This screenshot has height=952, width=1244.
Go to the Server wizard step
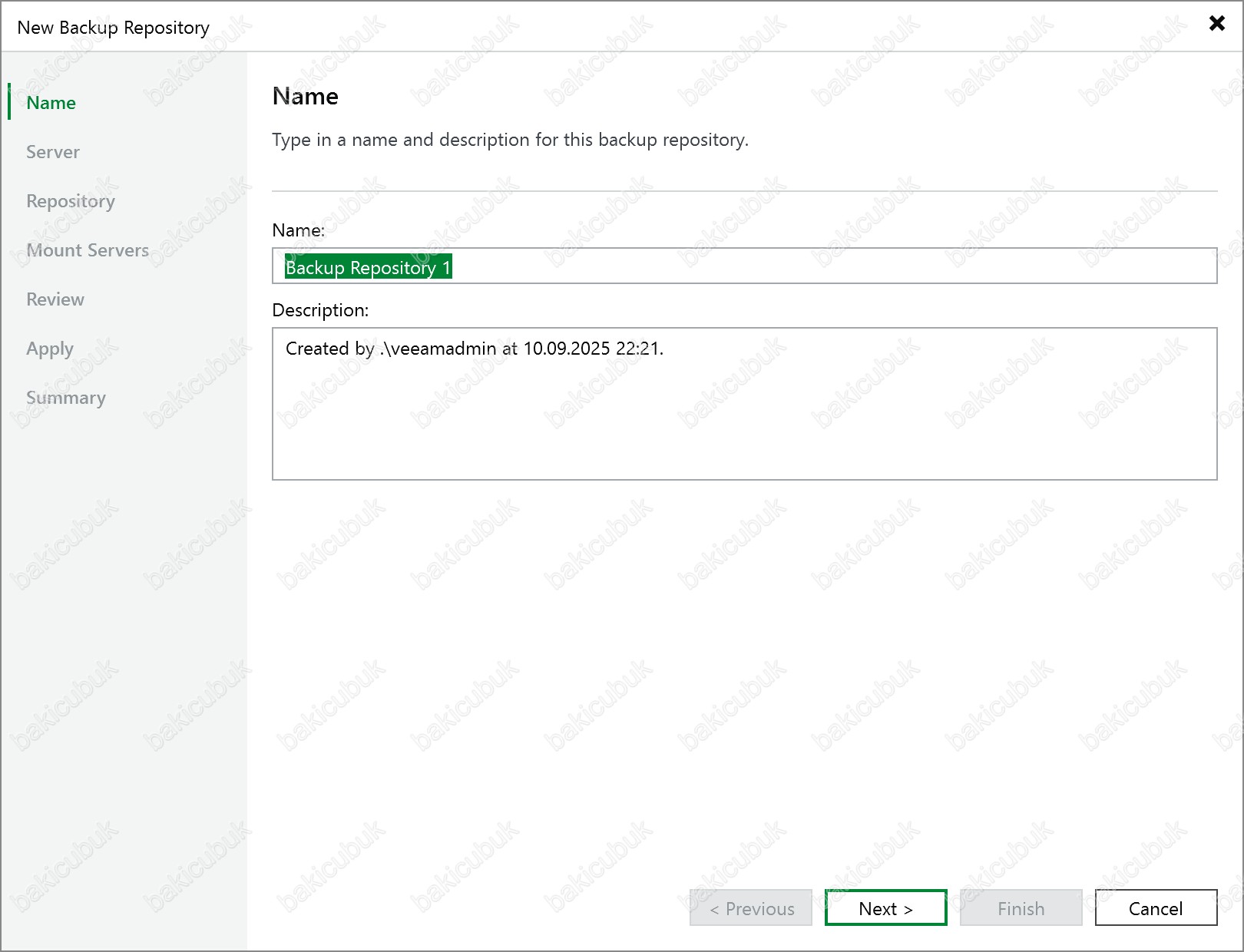click(53, 152)
